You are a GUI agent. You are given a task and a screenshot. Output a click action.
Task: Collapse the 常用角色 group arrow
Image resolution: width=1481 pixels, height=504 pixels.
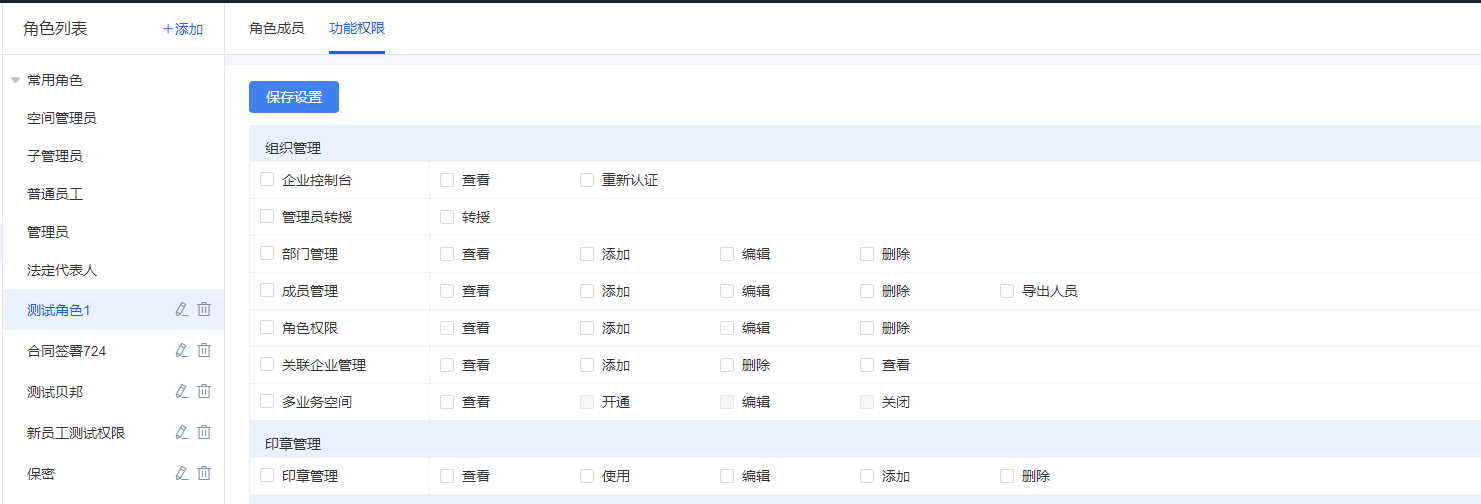coord(15,80)
